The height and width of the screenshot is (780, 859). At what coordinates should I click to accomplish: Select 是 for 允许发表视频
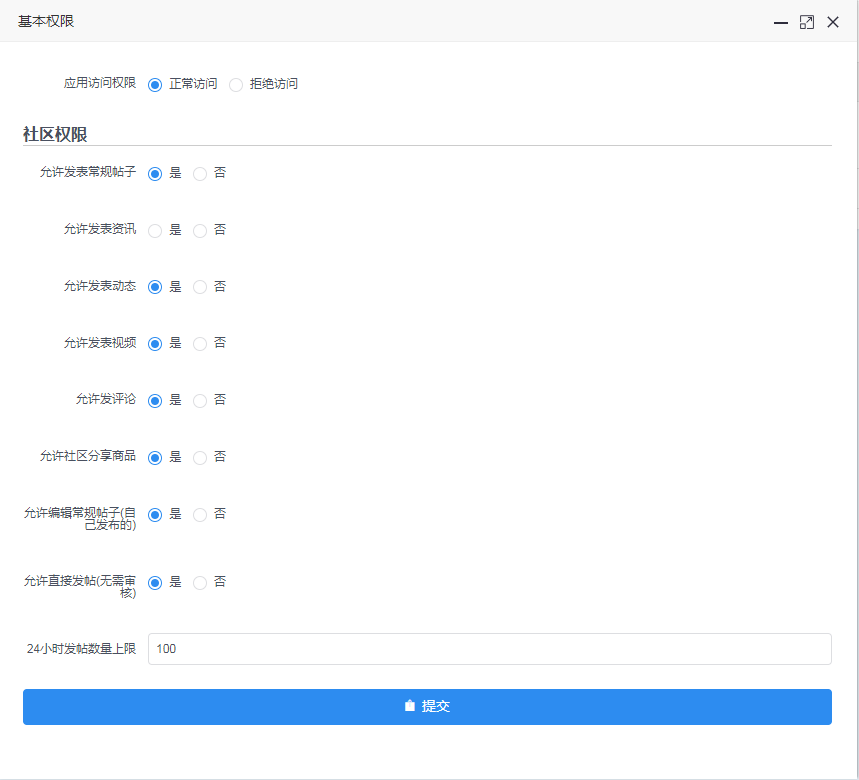(155, 344)
